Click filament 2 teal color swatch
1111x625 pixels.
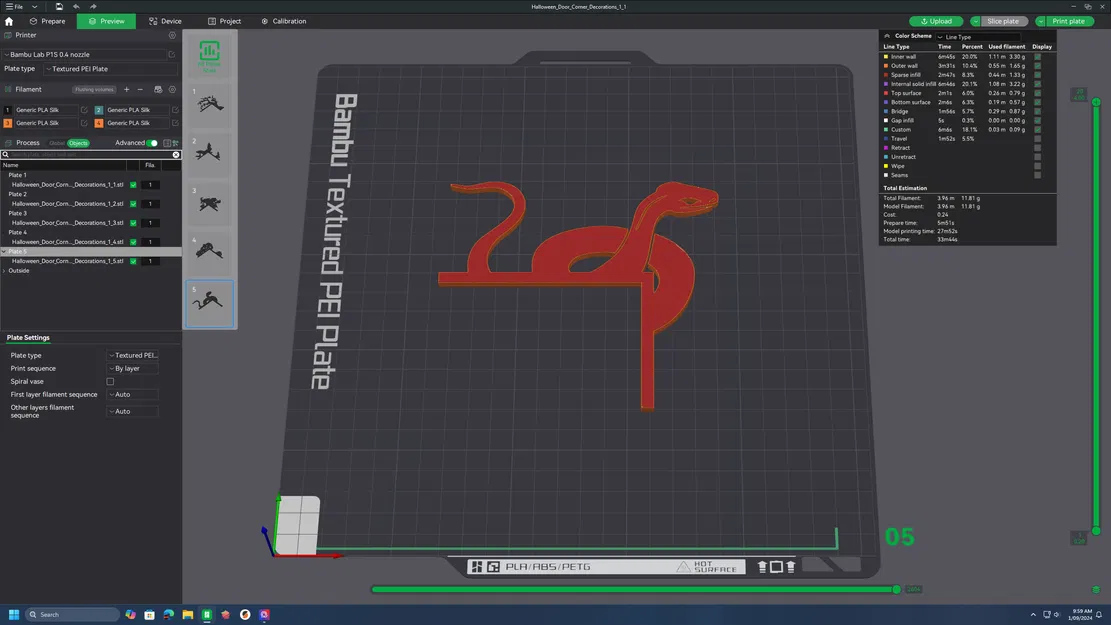[98, 110]
